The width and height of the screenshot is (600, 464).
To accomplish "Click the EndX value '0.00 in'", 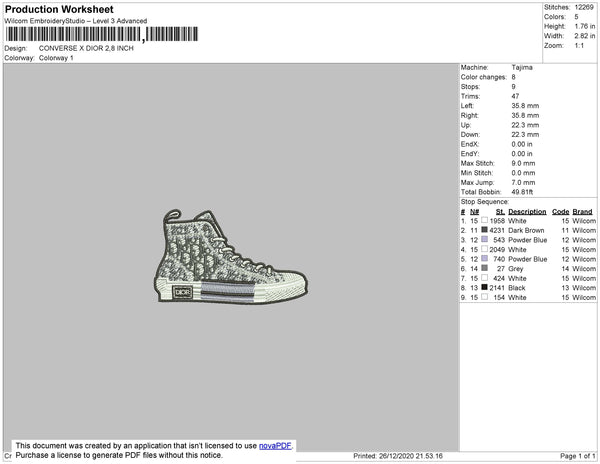I will click(x=522, y=144).
